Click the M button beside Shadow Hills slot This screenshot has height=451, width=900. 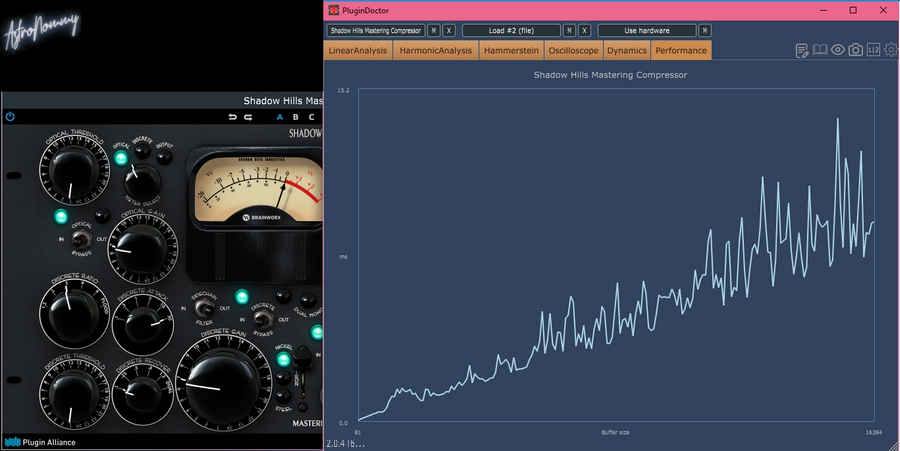point(435,30)
